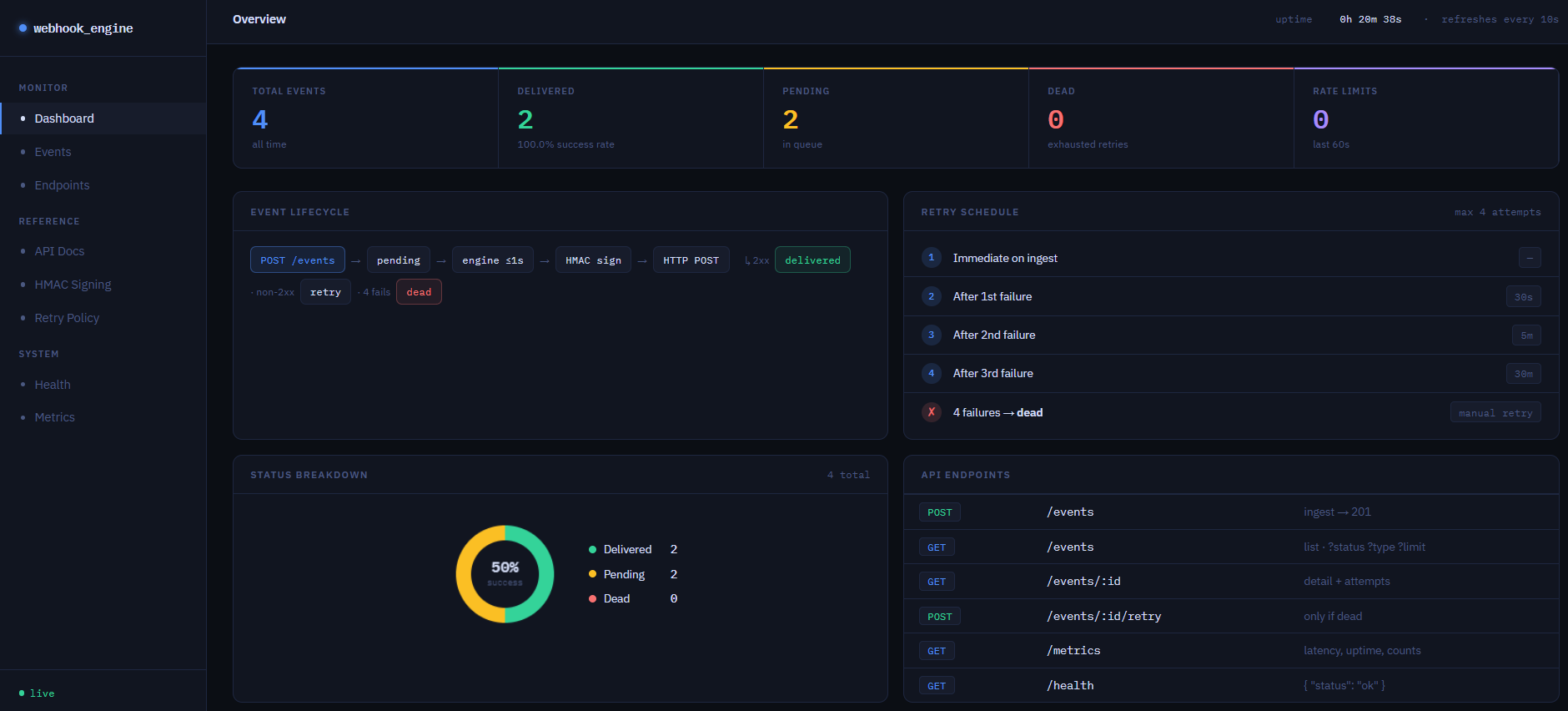Select the Rate Limits stat card
The image size is (1568, 711).
(x=1426, y=118)
